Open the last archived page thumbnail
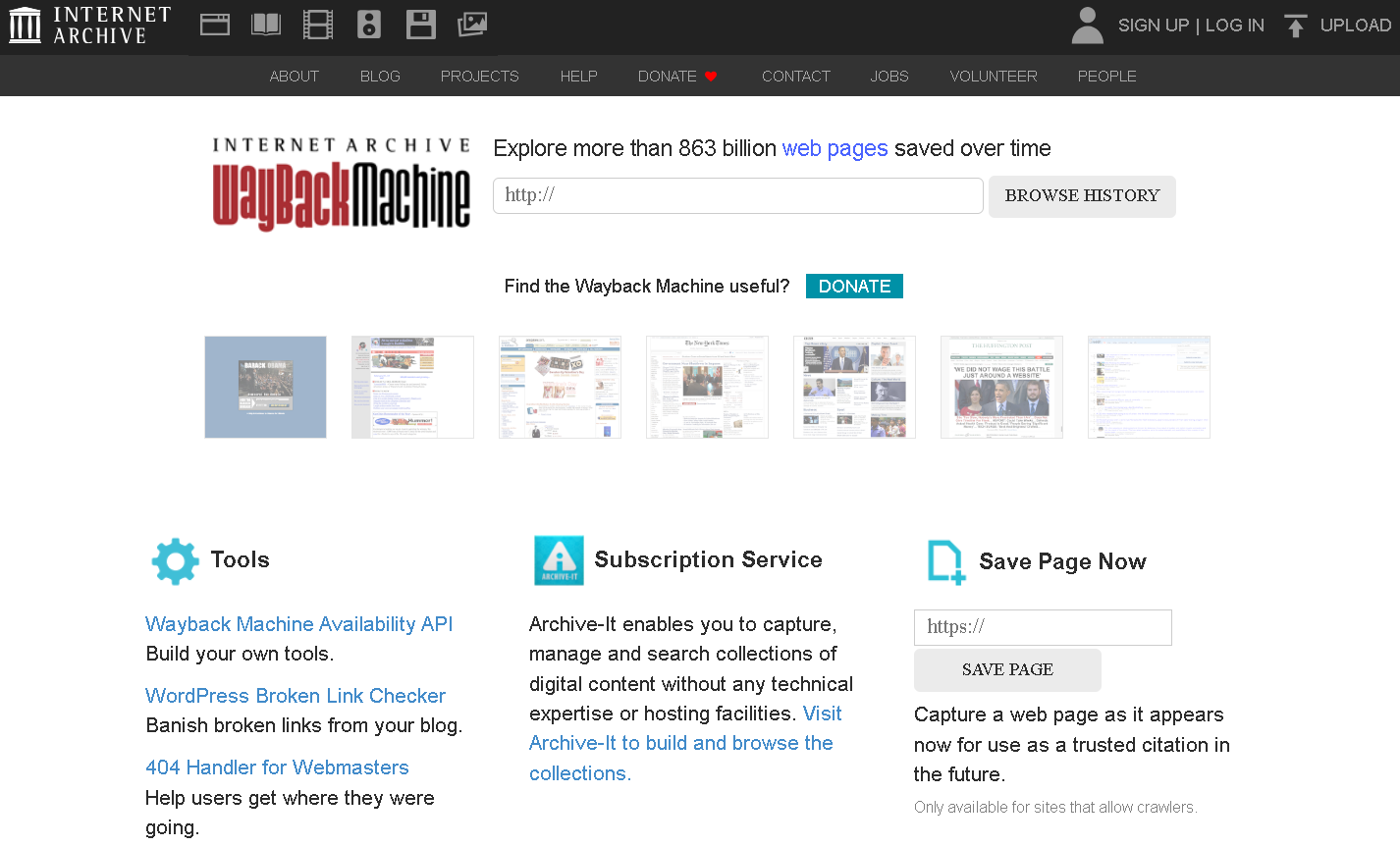This screenshot has width=1400, height=846. tap(1149, 387)
